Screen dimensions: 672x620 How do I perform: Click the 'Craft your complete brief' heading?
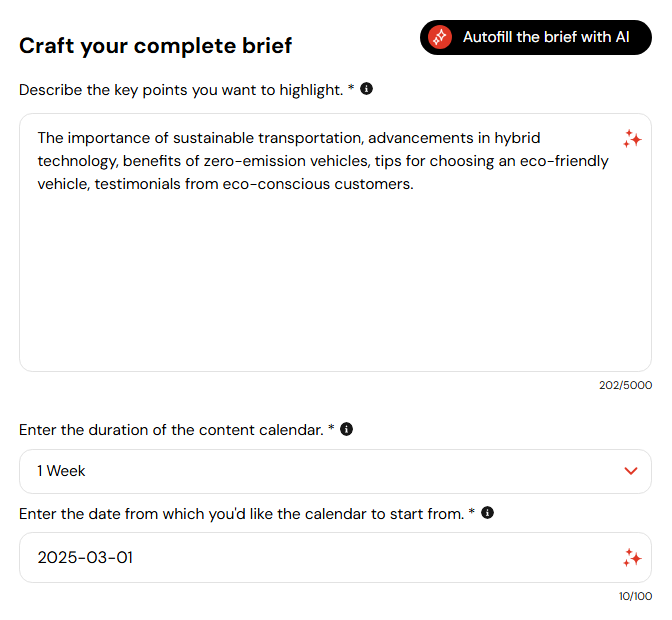156,45
